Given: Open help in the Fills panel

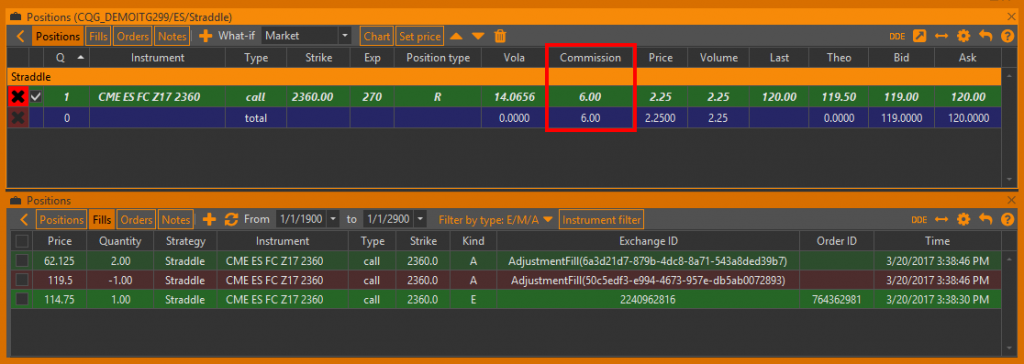Looking at the screenshot, I should coord(1007,220).
